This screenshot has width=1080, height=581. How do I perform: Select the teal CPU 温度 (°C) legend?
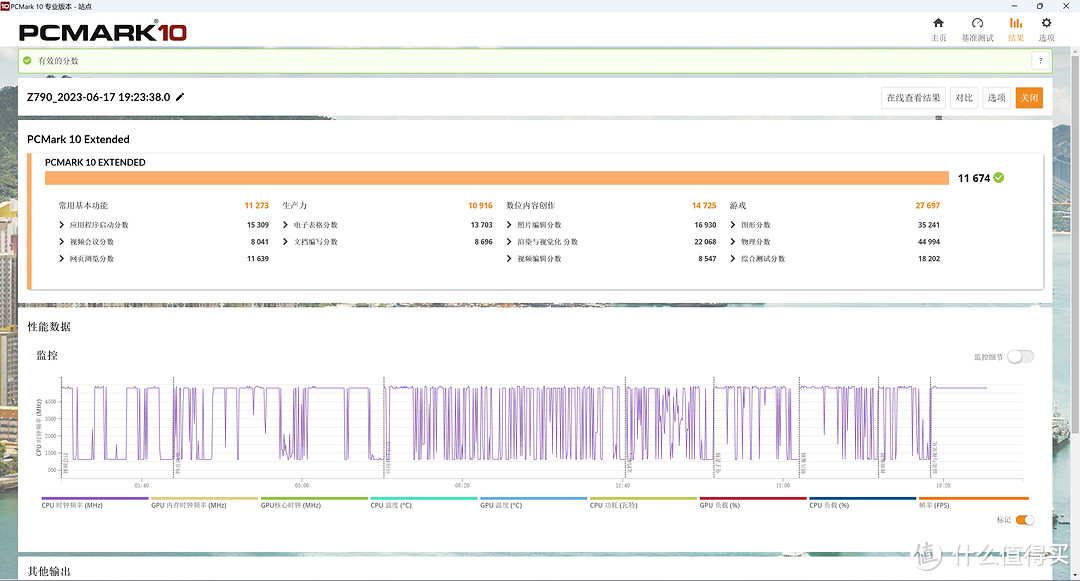click(424, 503)
